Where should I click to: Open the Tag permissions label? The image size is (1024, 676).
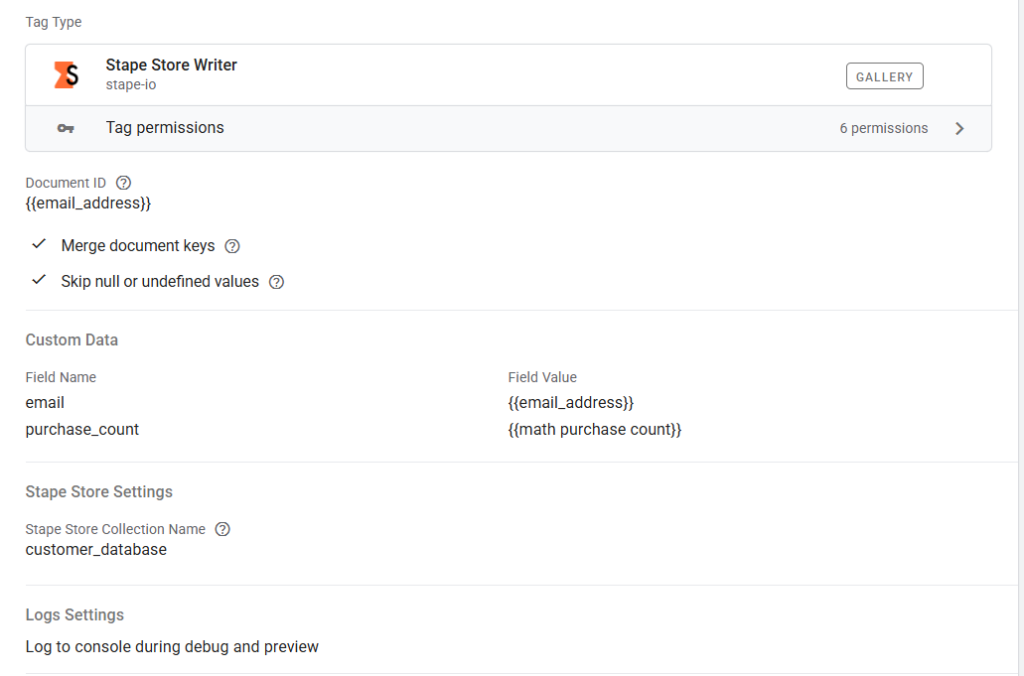tap(165, 128)
